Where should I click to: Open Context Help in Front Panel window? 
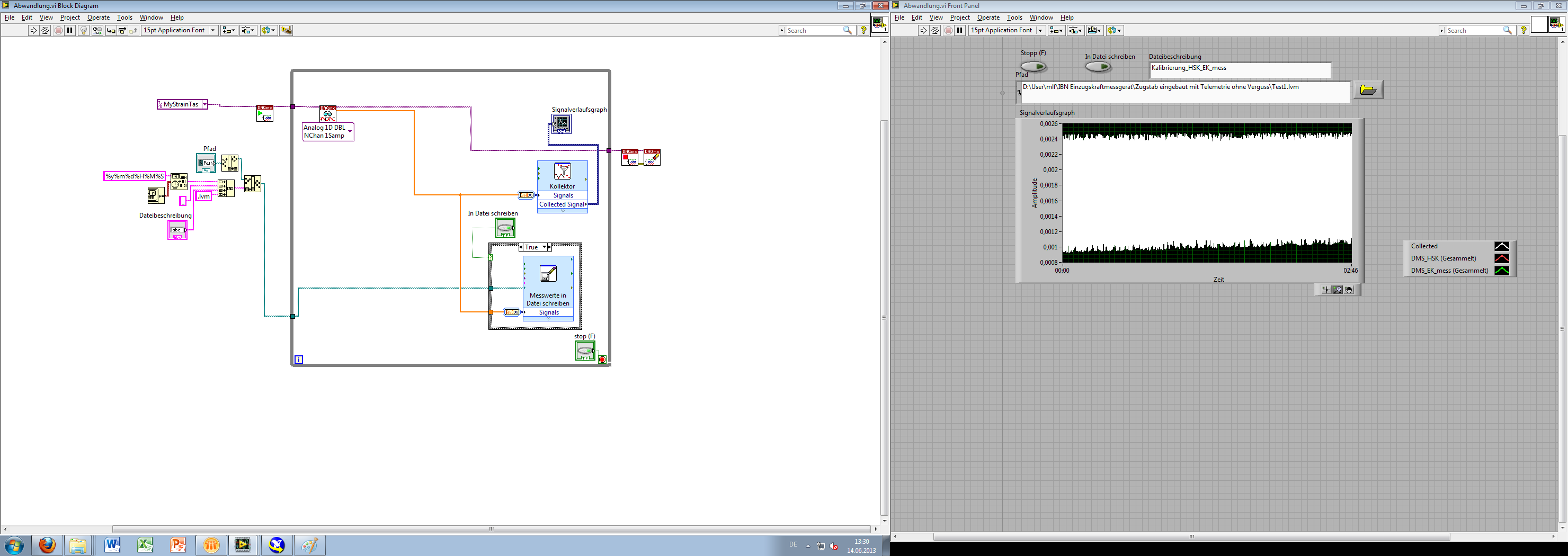1524,30
